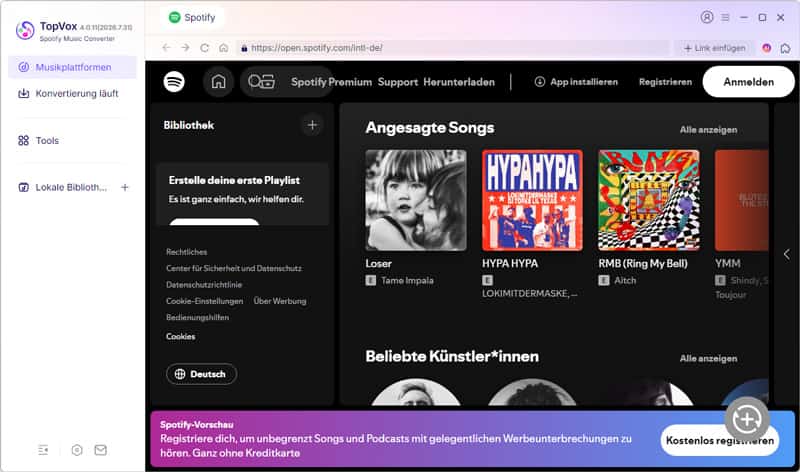Open Spotify home button
The height and width of the screenshot is (472, 800).
218,82
